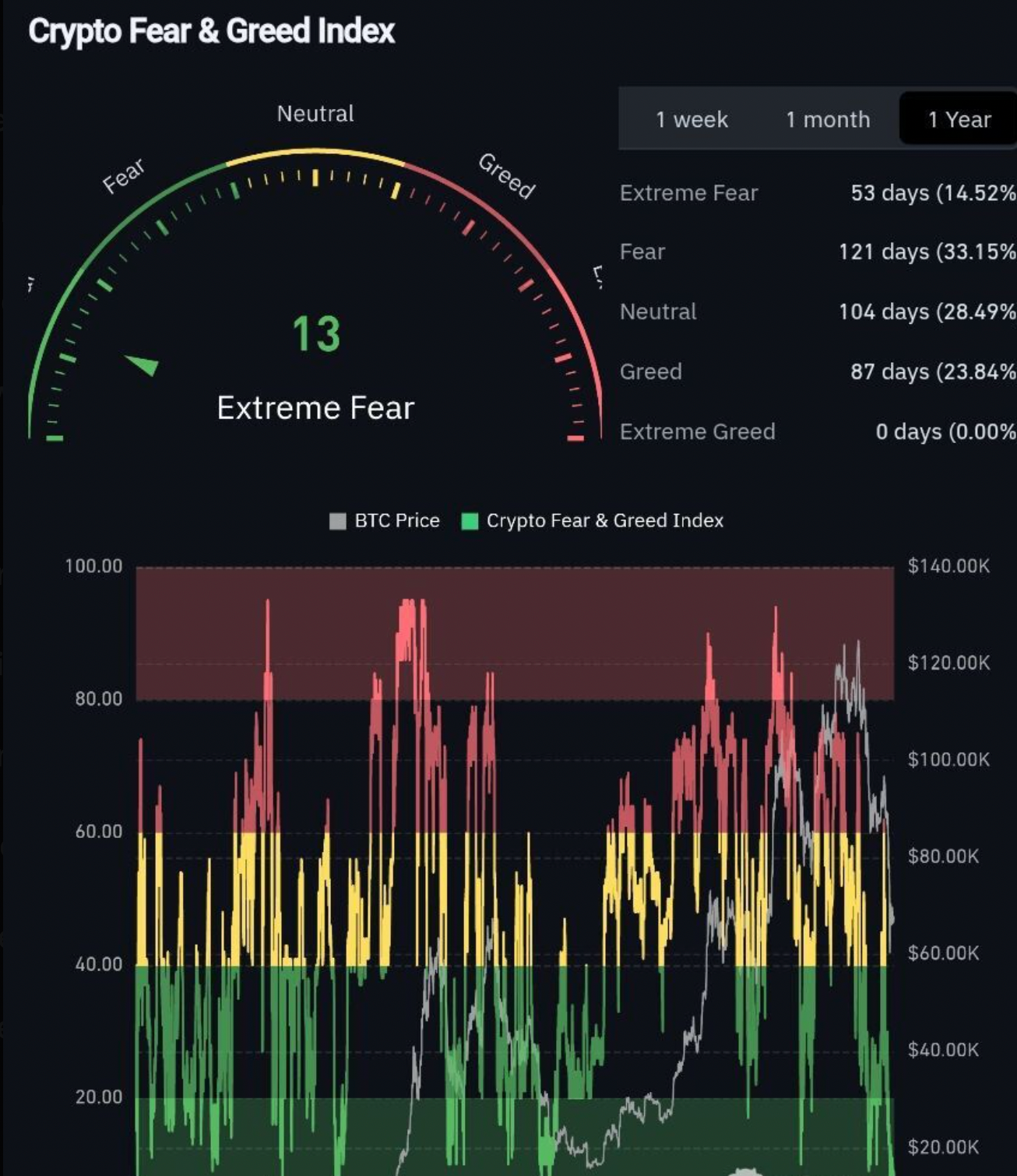Switch to the 1 week tab
The width and height of the screenshot is (1017, 1176).
[x=691, y=119]
